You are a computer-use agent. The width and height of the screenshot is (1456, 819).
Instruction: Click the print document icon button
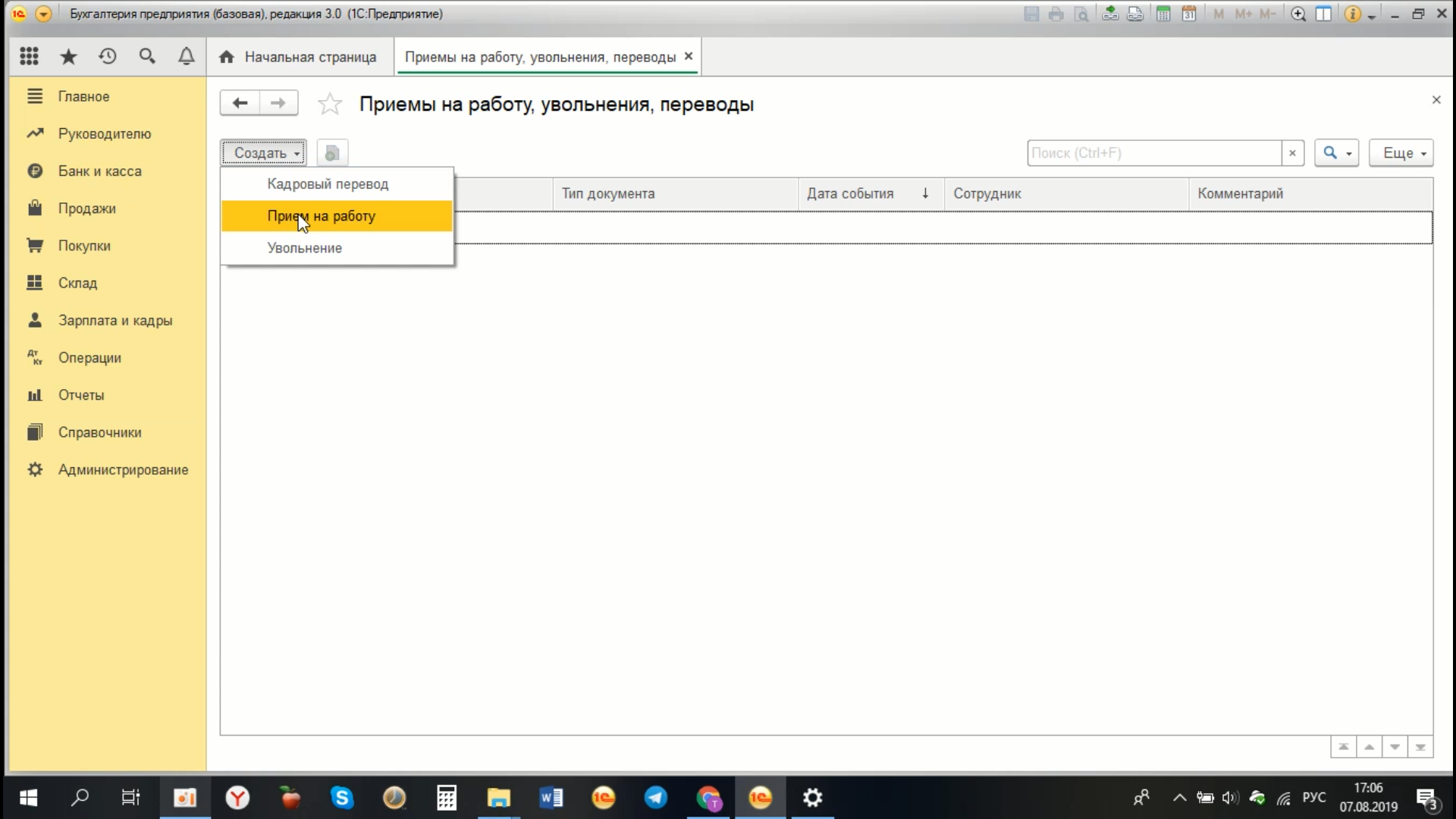pyautogui.click(x=1056, y=14)
